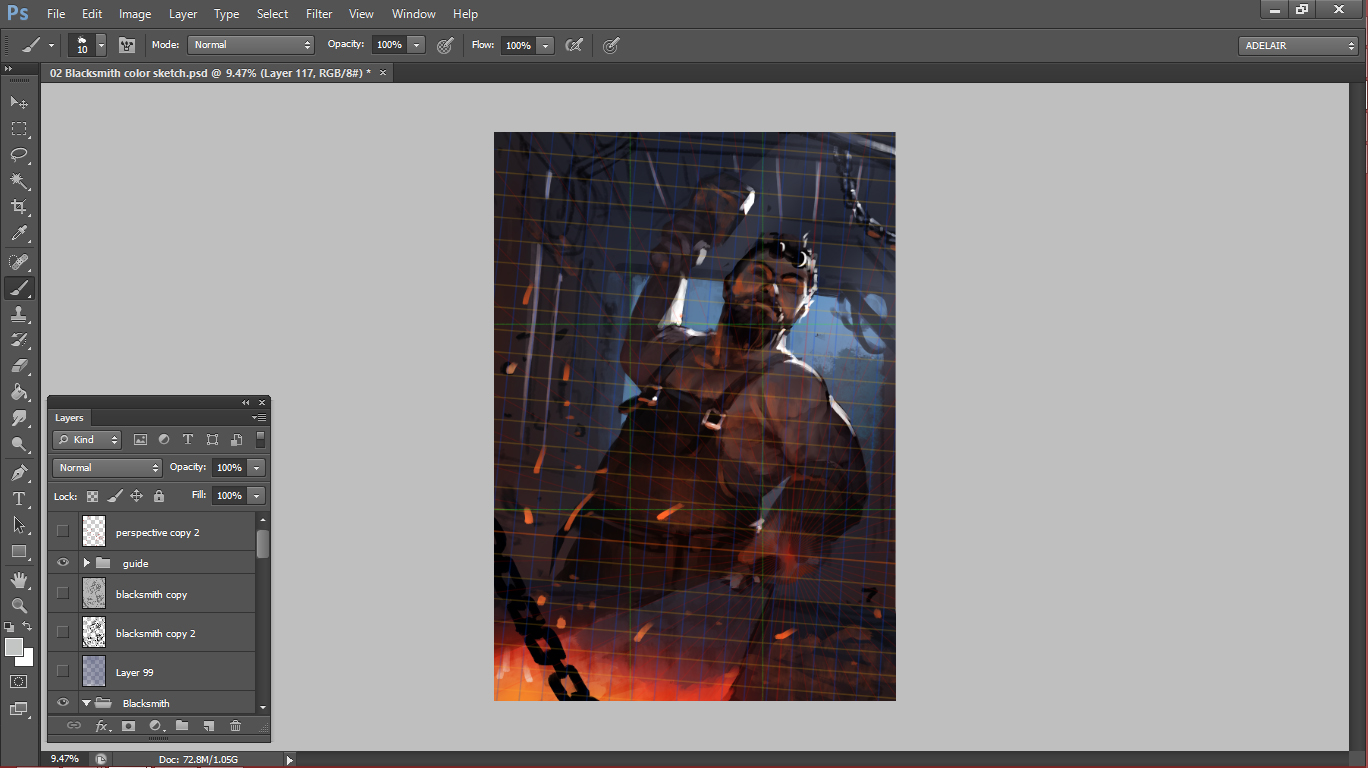Open the Window menu
Screen dimensions: 1368x768
(x=413, y=14)
